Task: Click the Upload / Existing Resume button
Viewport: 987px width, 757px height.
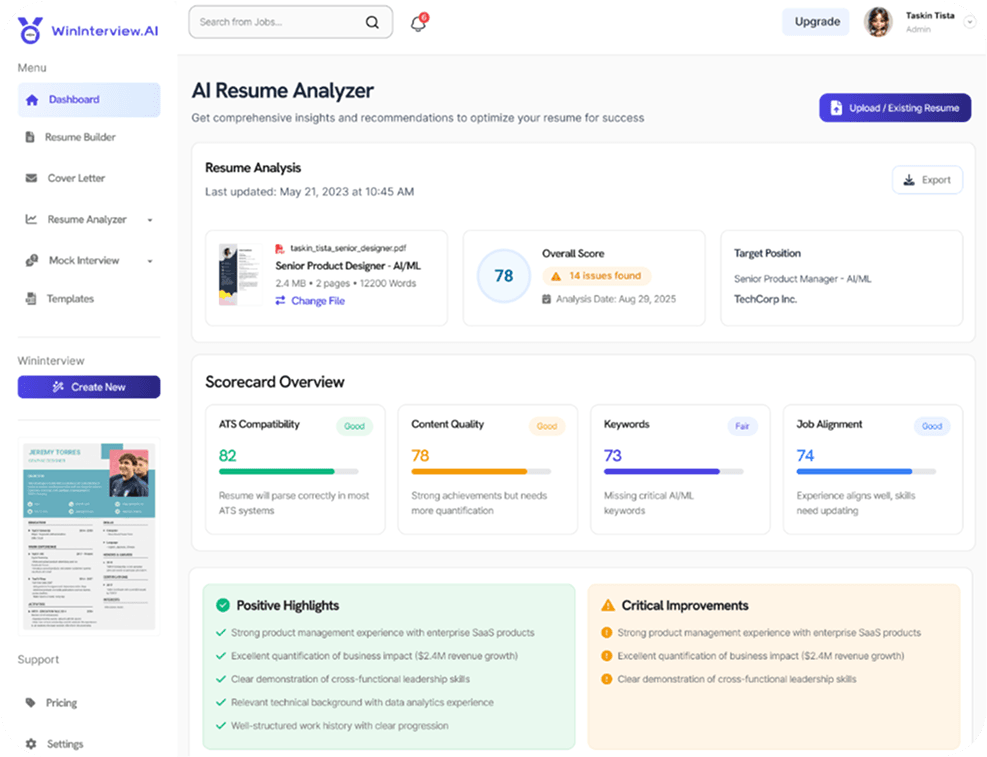Action: pos(894,108)
